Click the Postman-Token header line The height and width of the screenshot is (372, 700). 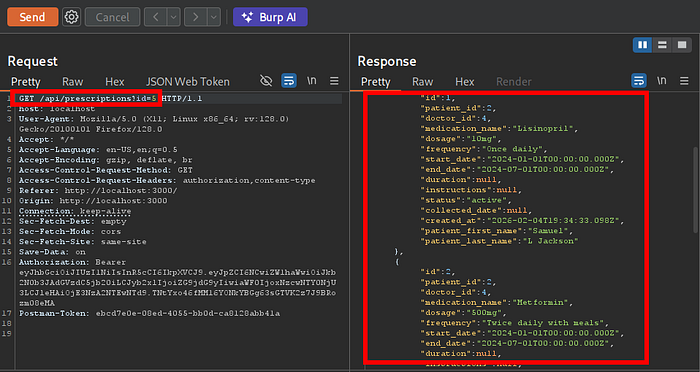[x=149, y=313]
